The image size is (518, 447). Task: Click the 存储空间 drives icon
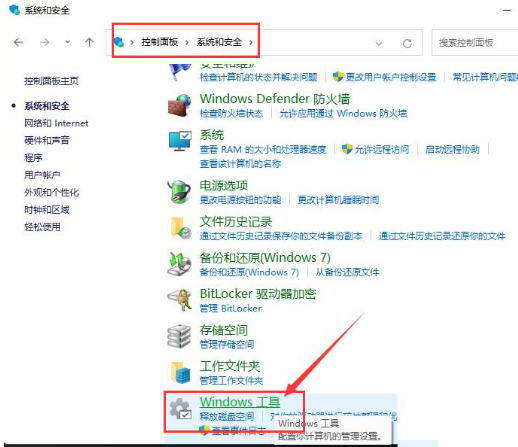180,336
